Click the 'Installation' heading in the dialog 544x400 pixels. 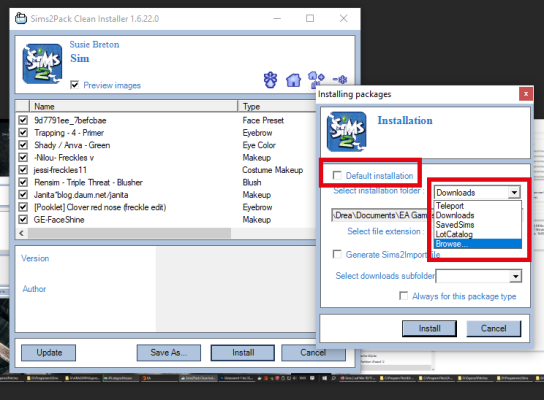tap(405, 120)
